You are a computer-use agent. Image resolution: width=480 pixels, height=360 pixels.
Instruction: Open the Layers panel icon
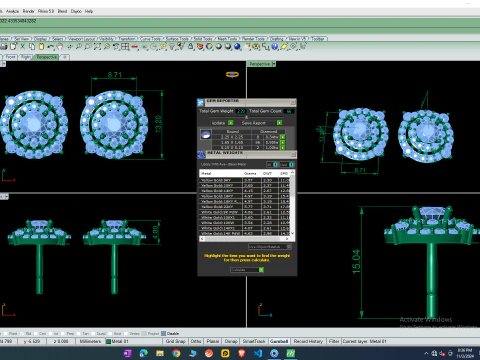[x=200, y=47]
